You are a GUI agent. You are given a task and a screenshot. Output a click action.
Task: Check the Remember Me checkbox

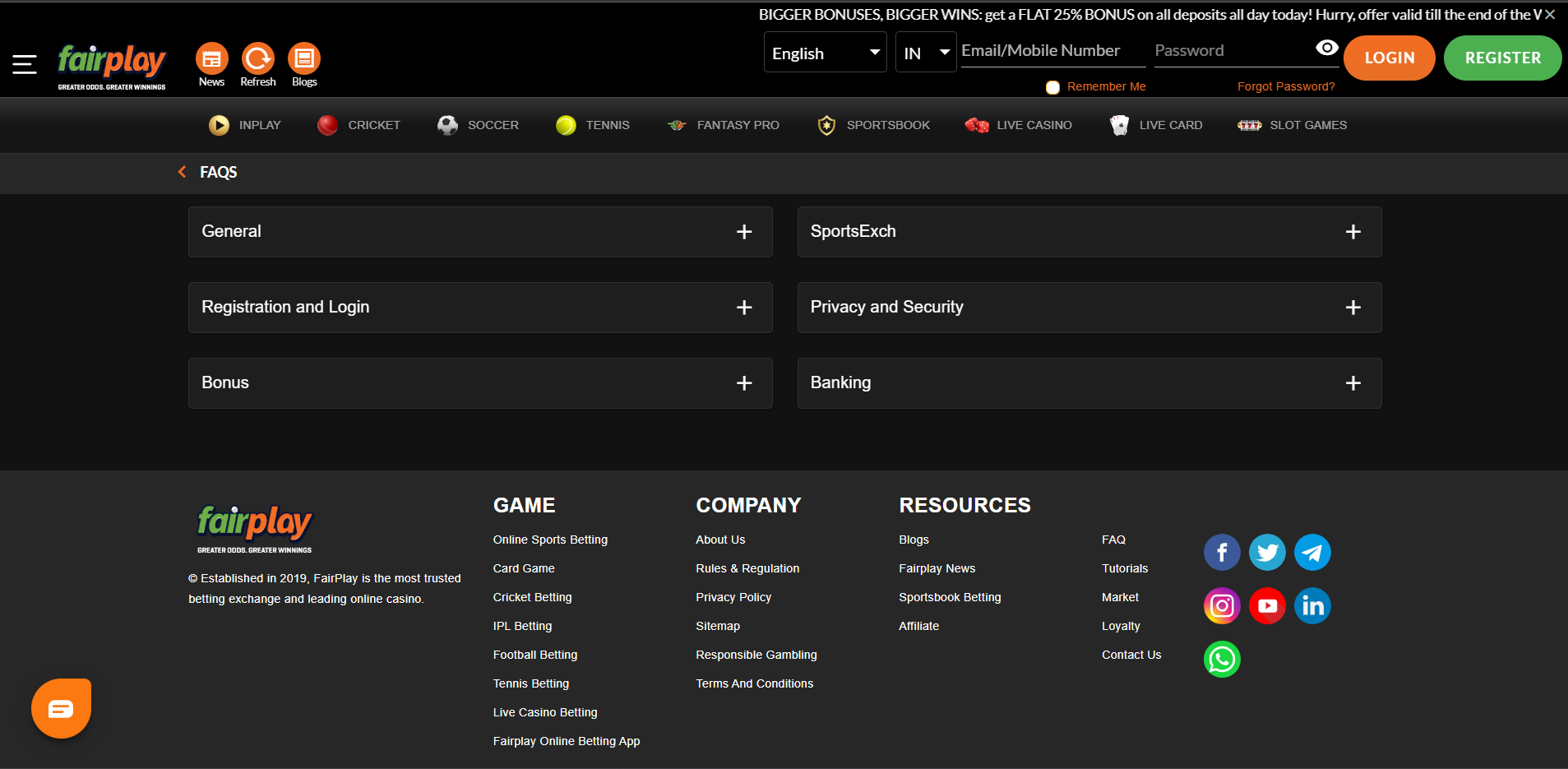coord(1052,87)
